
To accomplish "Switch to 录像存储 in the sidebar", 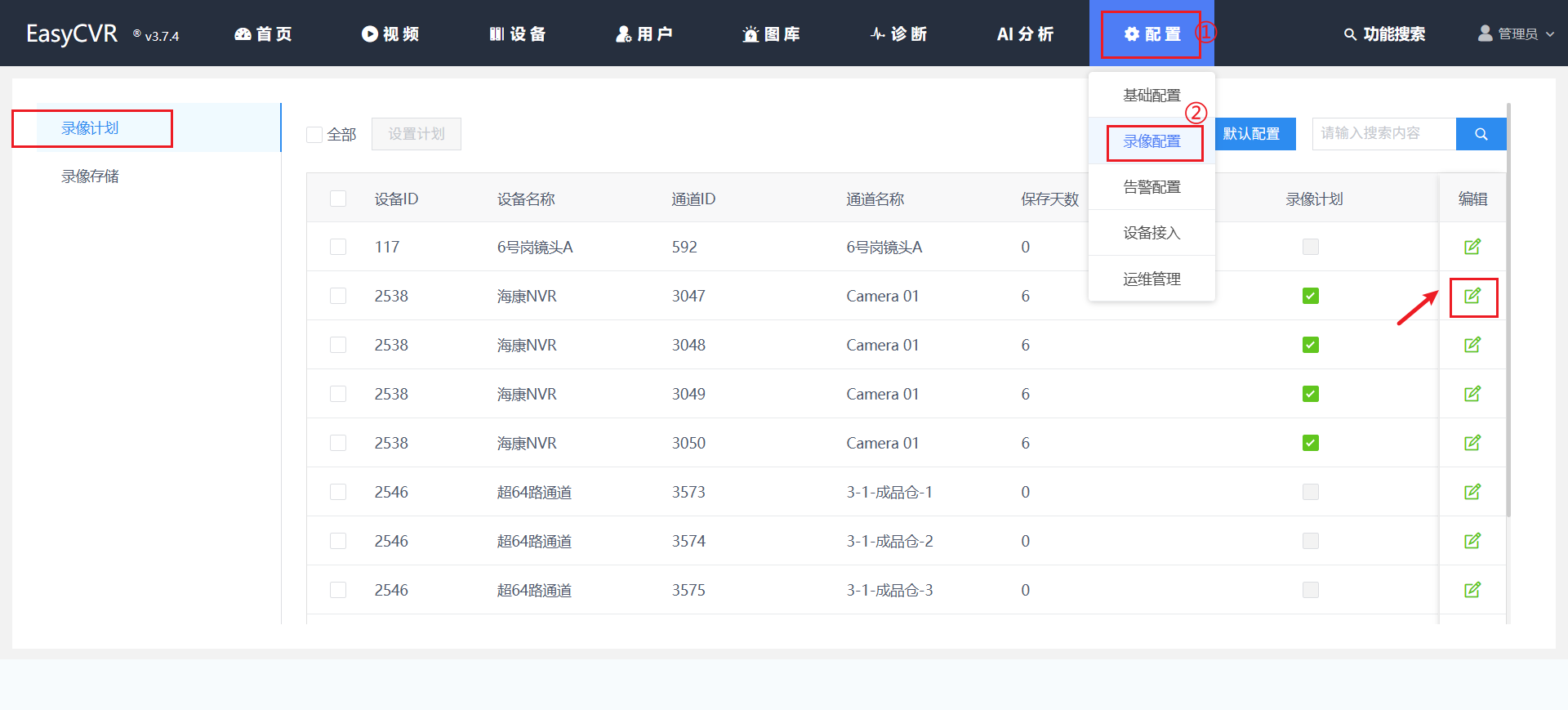I will (90, 176).
